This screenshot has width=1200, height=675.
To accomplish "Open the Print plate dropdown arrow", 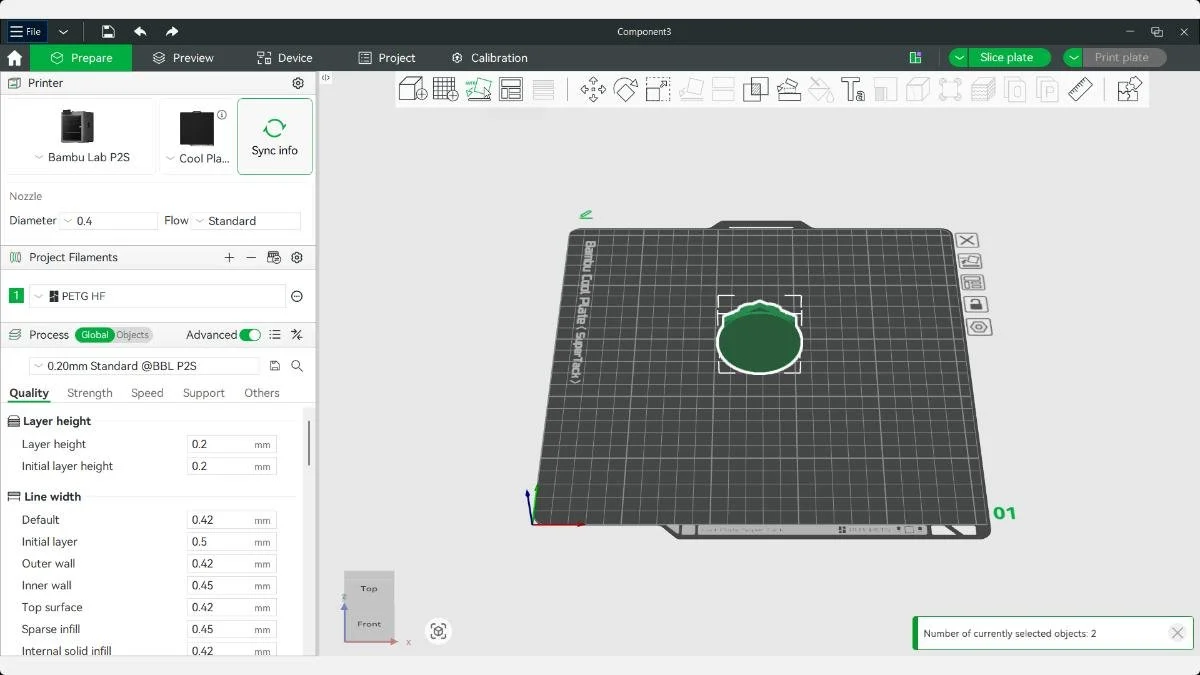I will tap(1073, 58).
